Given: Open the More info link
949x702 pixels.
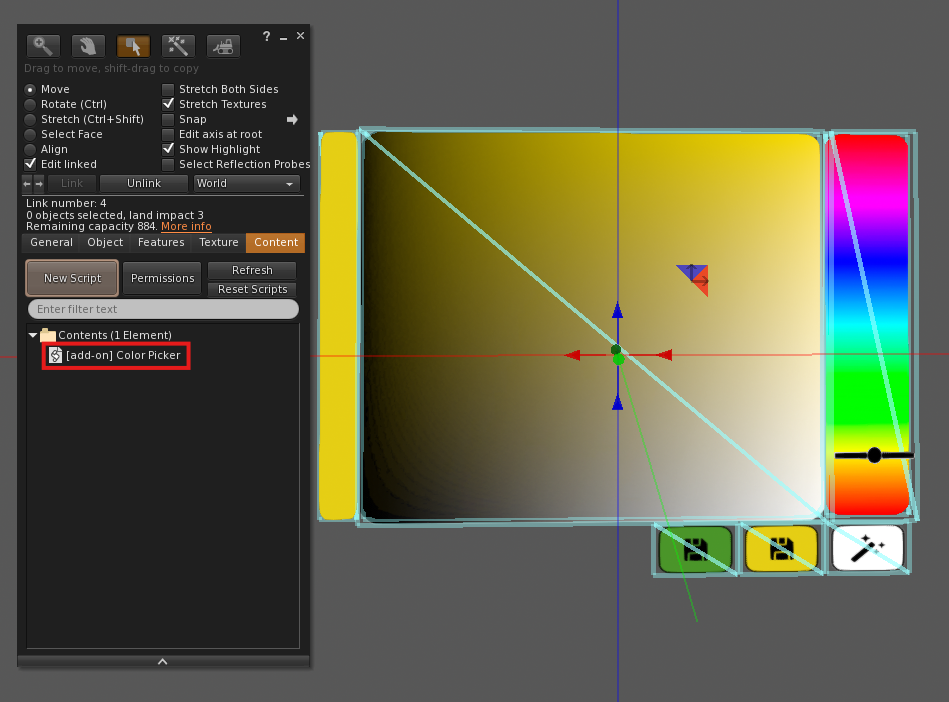Looking at the screenshot, I should tap(186, 227).
